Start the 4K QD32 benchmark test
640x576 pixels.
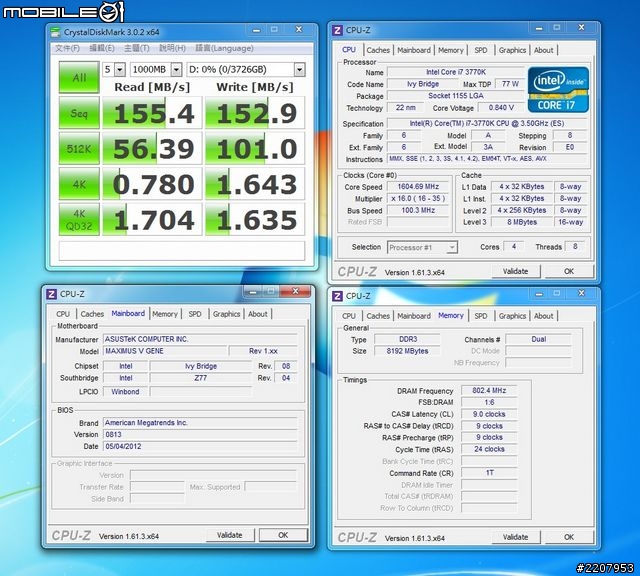click(79, 220)
